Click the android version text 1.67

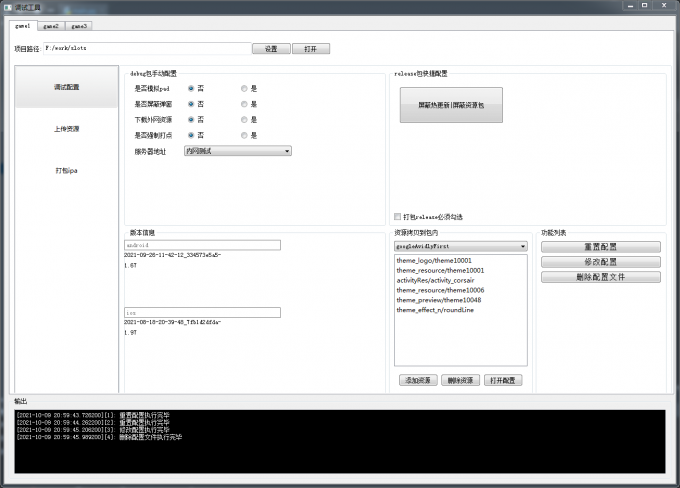pyautogui.click(x=131, y=265)
